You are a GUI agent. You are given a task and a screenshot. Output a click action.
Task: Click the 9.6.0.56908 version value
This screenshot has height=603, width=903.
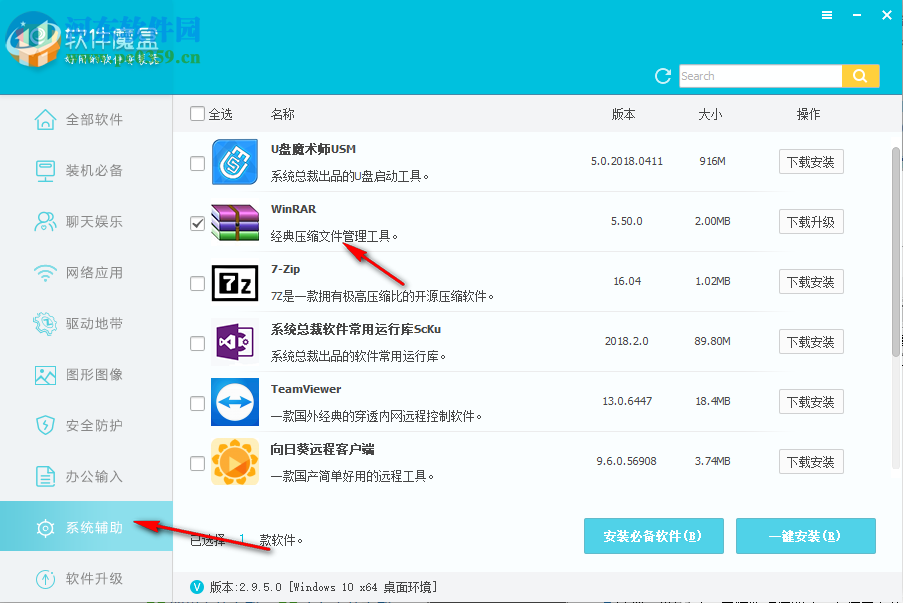coord(627,461)
